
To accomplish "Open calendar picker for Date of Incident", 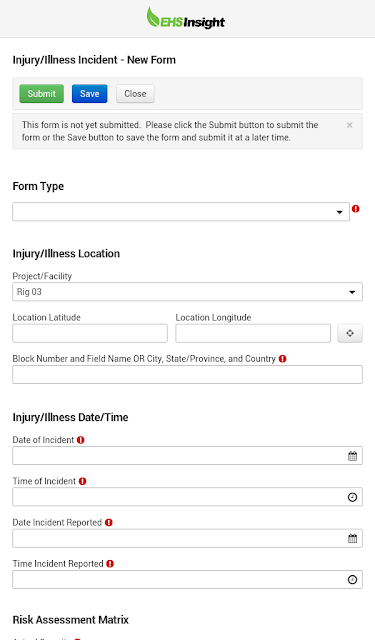I will coord(353,456).
